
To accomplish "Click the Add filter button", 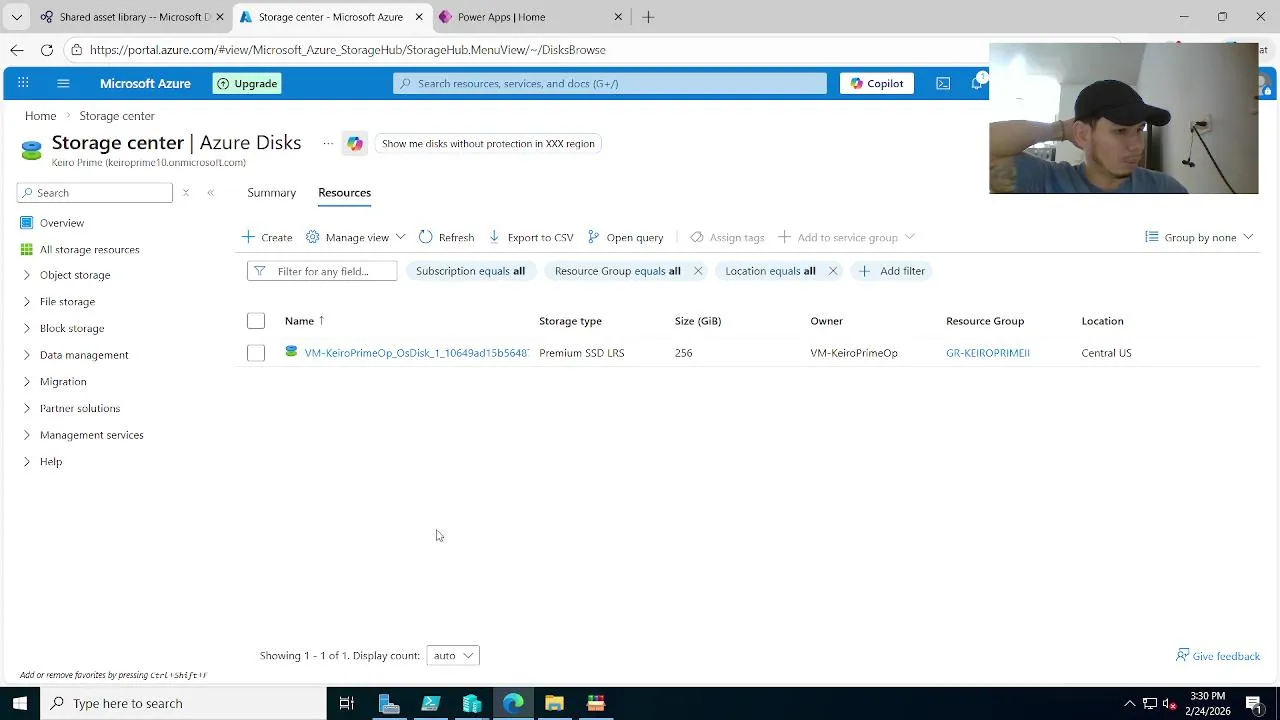I will pyautogui.click(x=892, y=271).
